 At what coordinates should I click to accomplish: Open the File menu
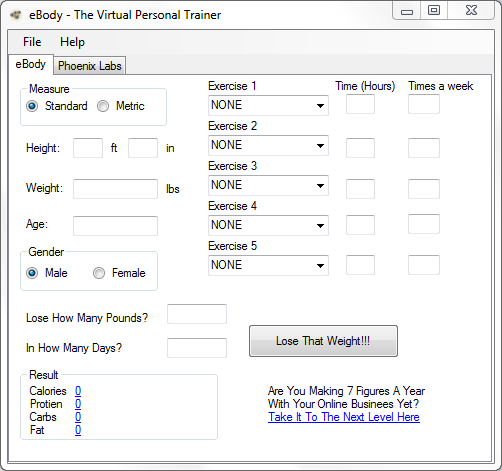32,42
